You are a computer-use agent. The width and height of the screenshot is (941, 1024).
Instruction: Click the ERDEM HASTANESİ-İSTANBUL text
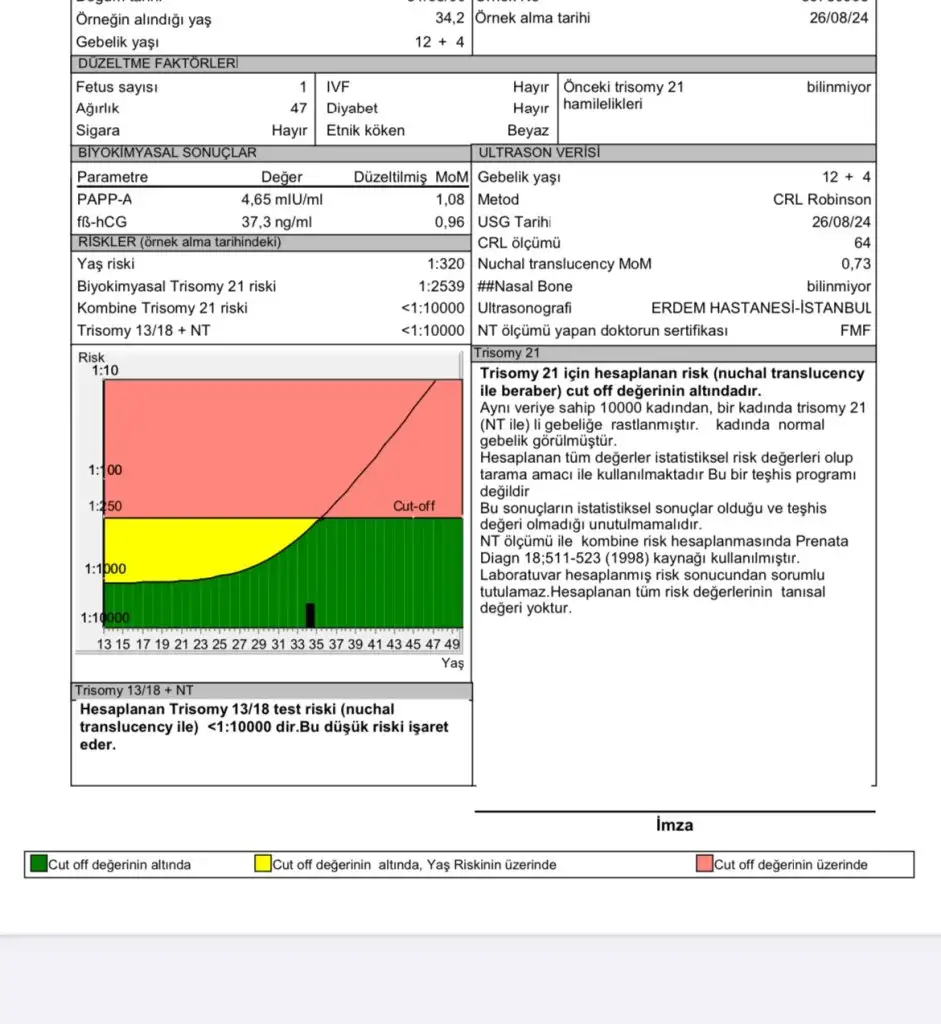[x=761, y=309]
